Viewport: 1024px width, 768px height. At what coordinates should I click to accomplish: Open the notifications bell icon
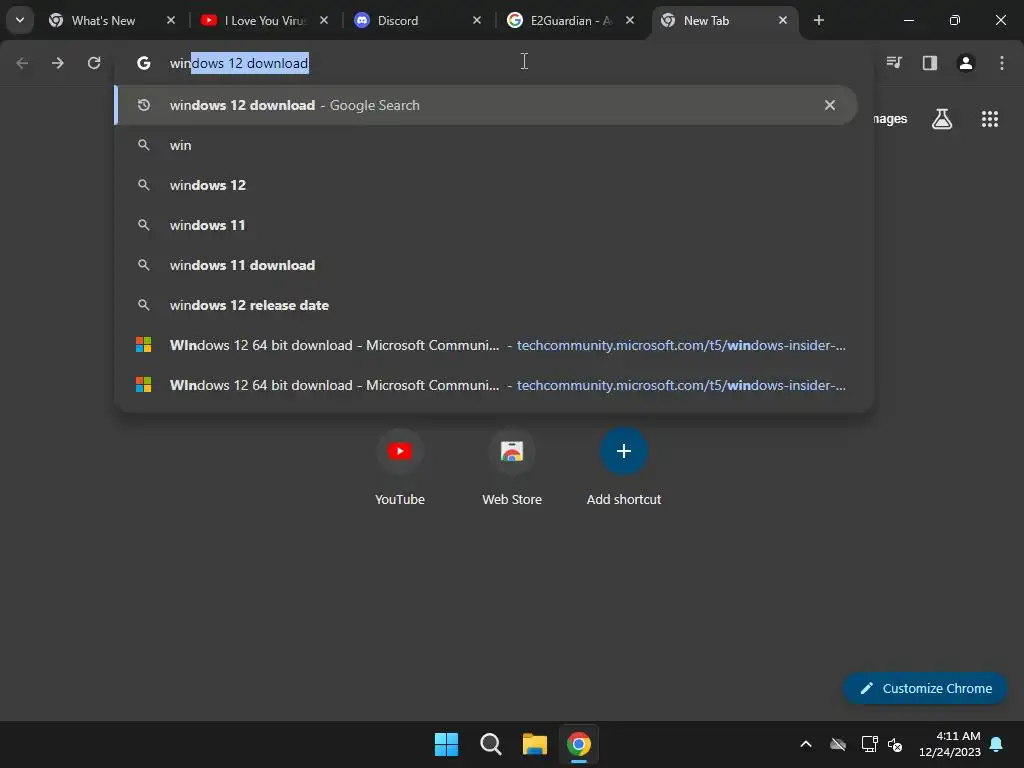pyautogui.click(x=997, y=744)
